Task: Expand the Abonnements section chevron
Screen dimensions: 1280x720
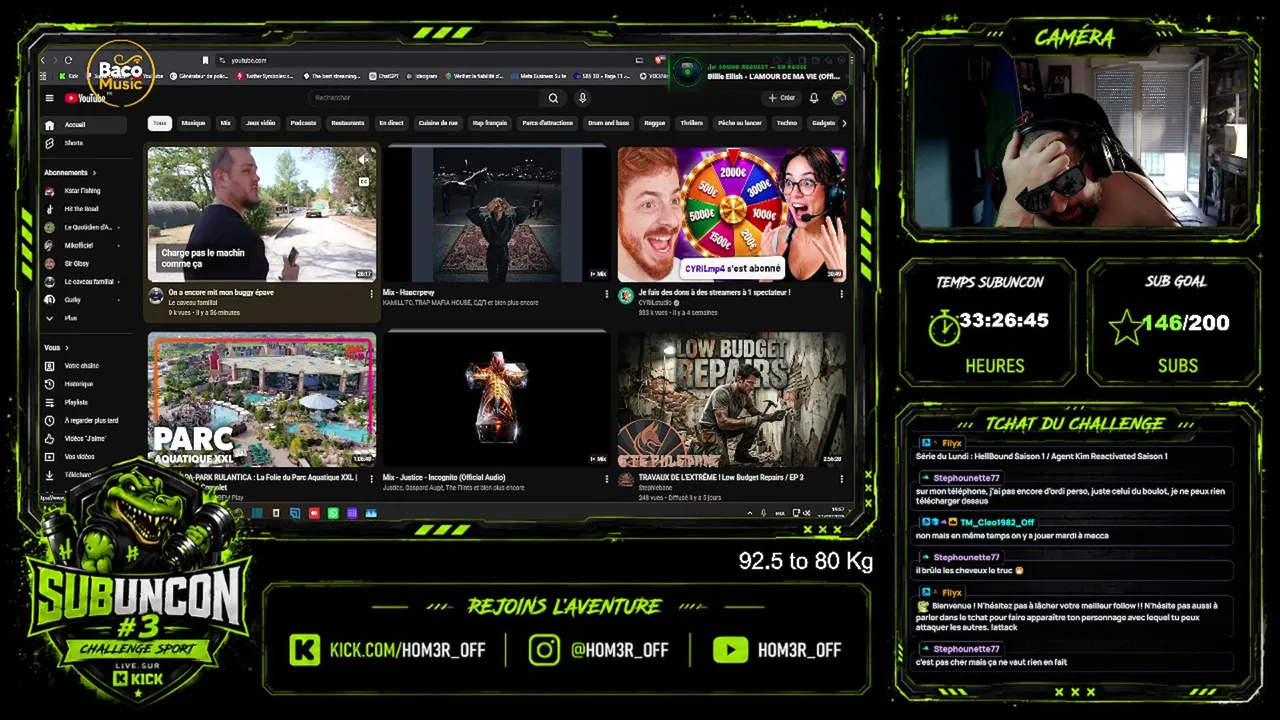Action: click(94, 173)
